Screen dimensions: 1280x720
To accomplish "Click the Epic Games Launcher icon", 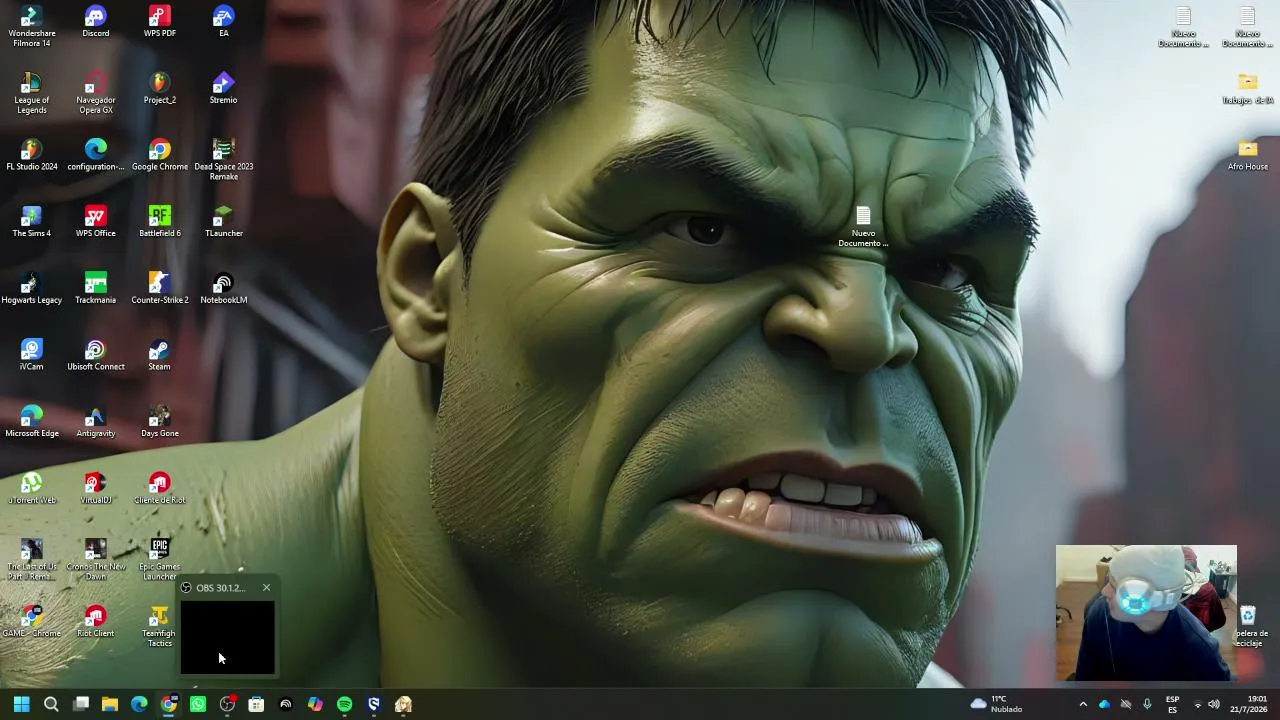I will pos(160,560).
